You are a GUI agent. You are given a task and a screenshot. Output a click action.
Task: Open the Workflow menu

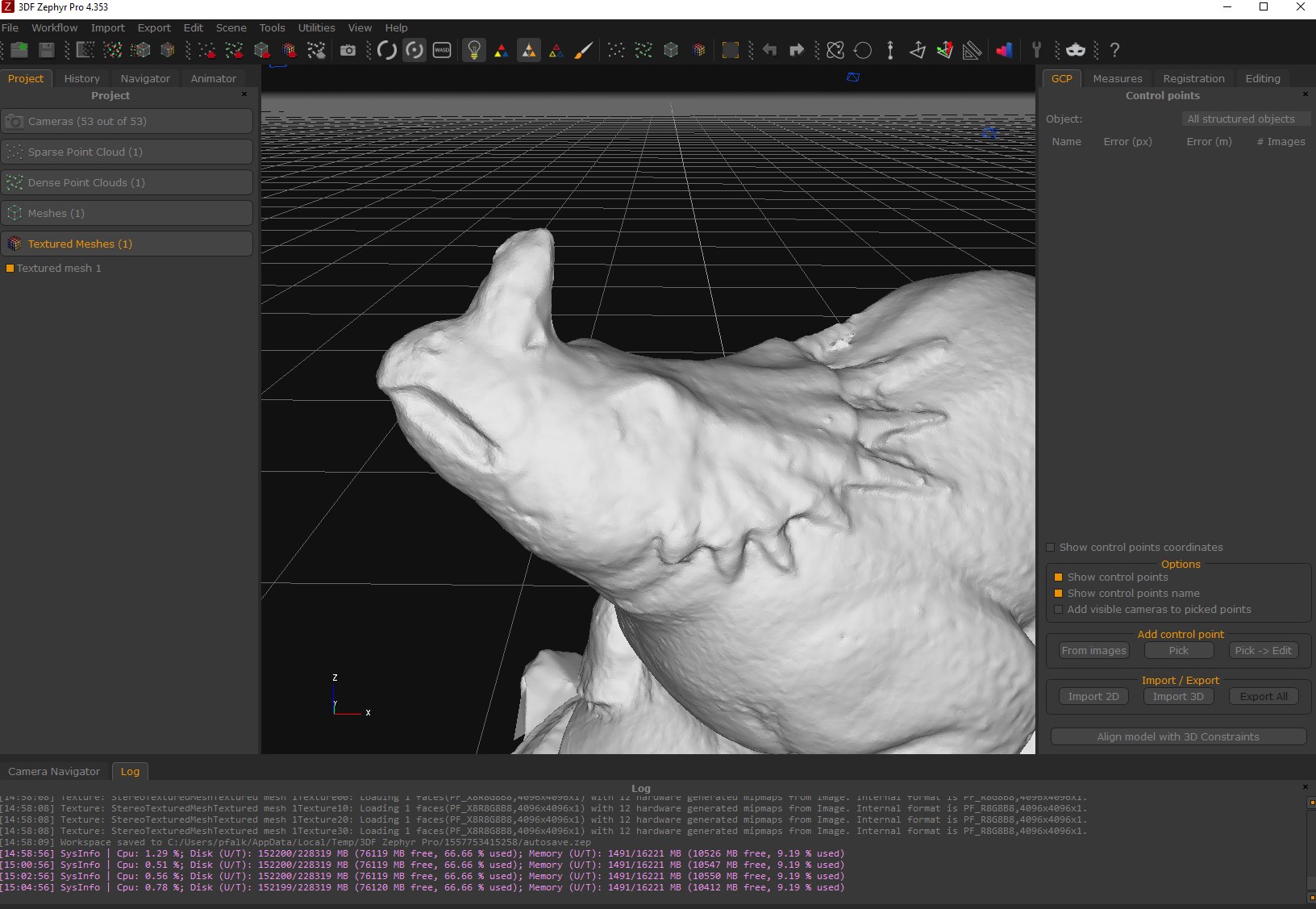click(x=54, y=27)
